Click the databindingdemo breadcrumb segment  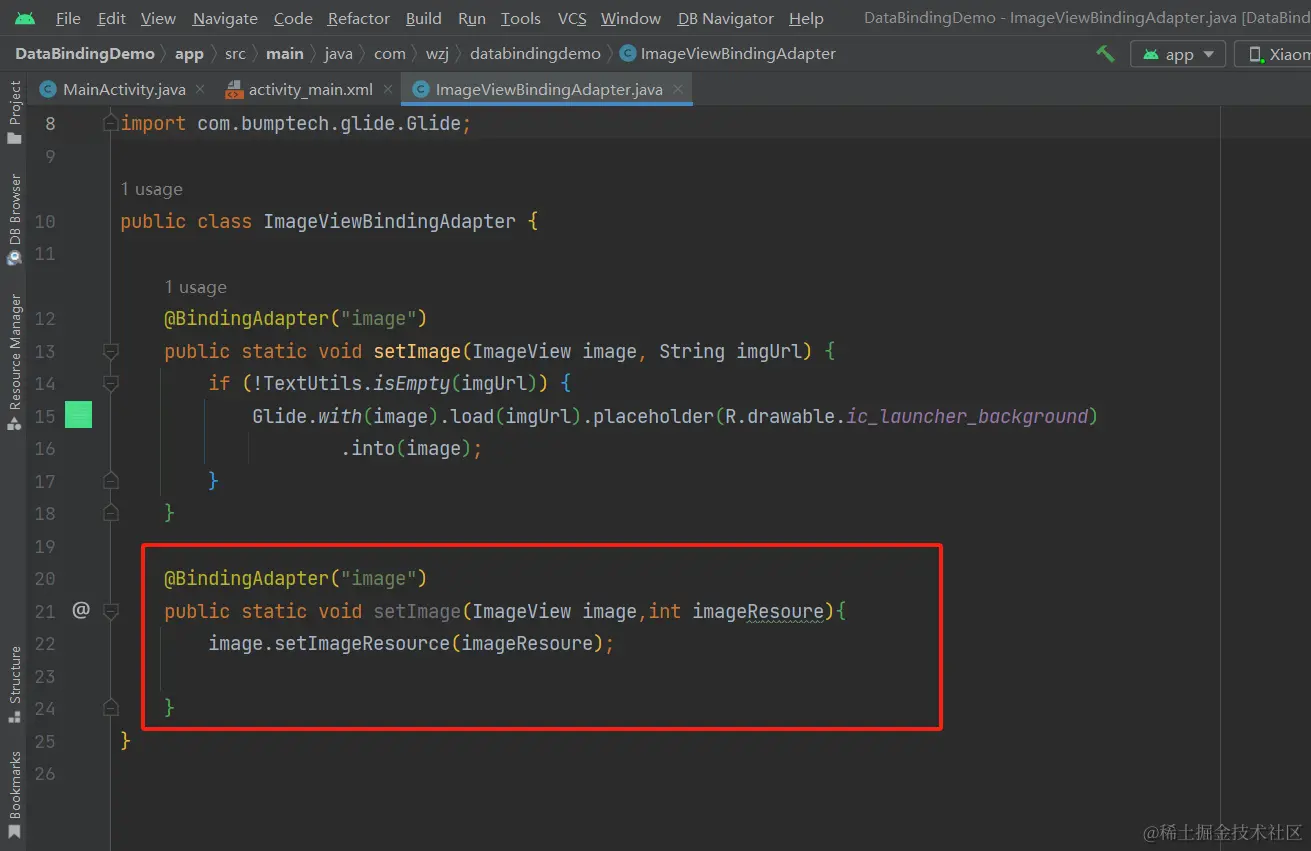(x=535, y=54)
